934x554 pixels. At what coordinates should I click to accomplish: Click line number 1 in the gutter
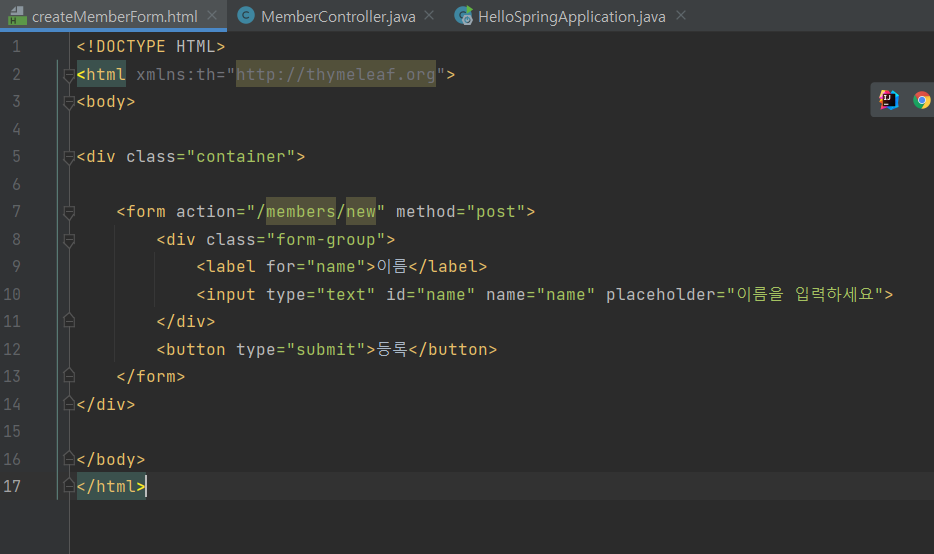[16, 46]
